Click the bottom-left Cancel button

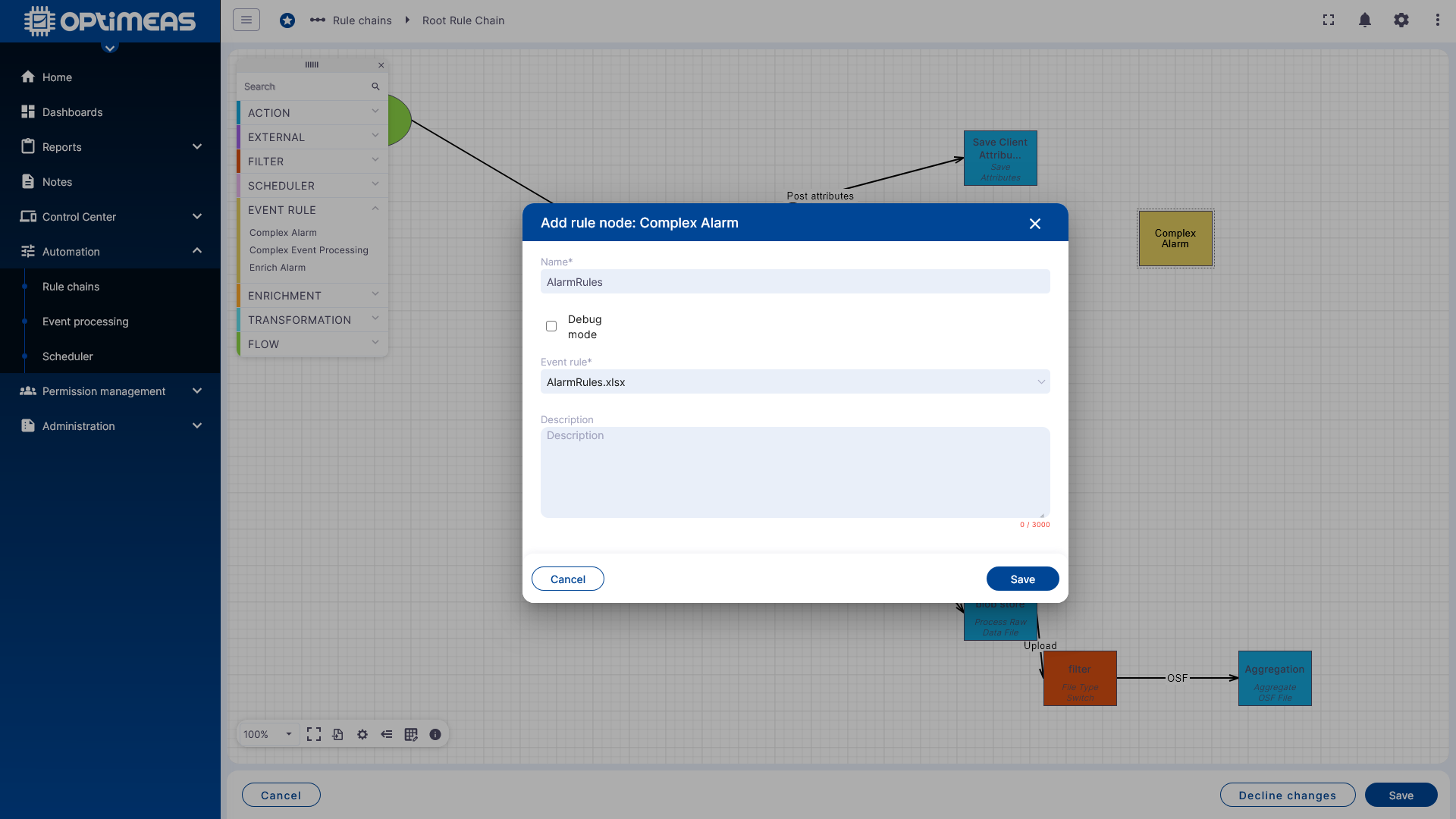coord(281,795)
